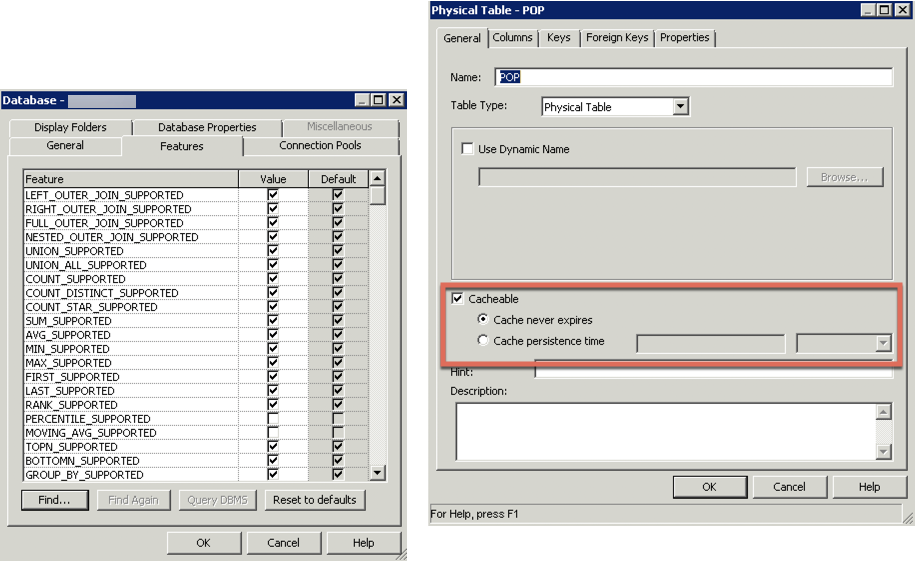Click Reset to defaults button
This screenshot has height=564, width=915.
pos(315,500)
